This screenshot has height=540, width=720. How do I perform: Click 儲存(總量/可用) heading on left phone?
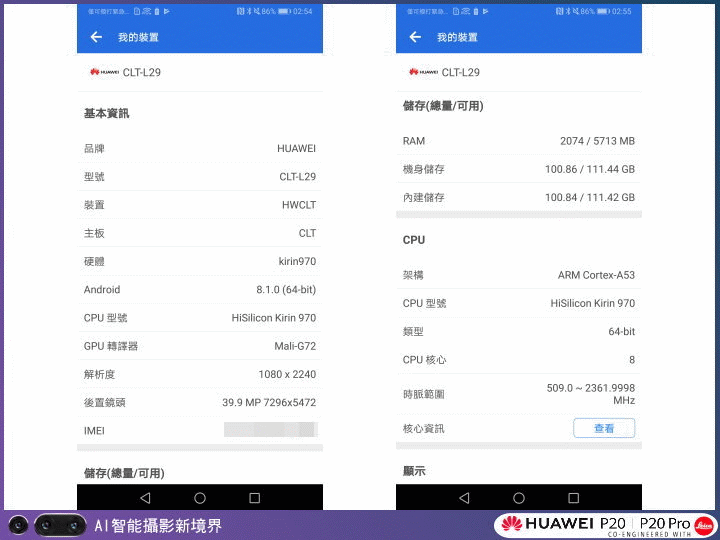[124, 473]
